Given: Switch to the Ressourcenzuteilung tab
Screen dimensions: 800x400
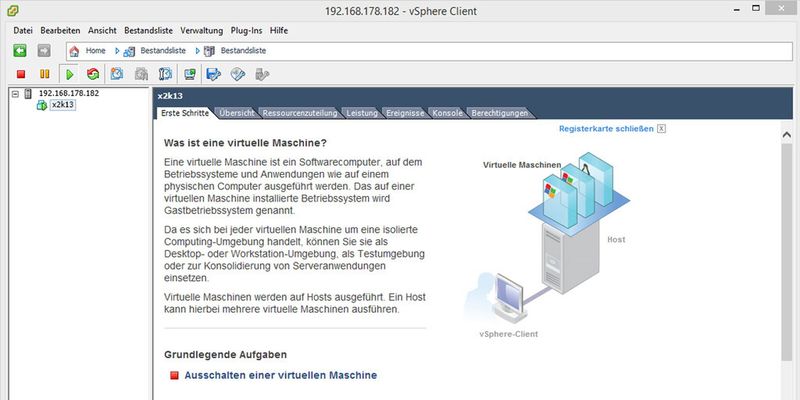Looking at the screenshot, I should (x=300, y=113).
